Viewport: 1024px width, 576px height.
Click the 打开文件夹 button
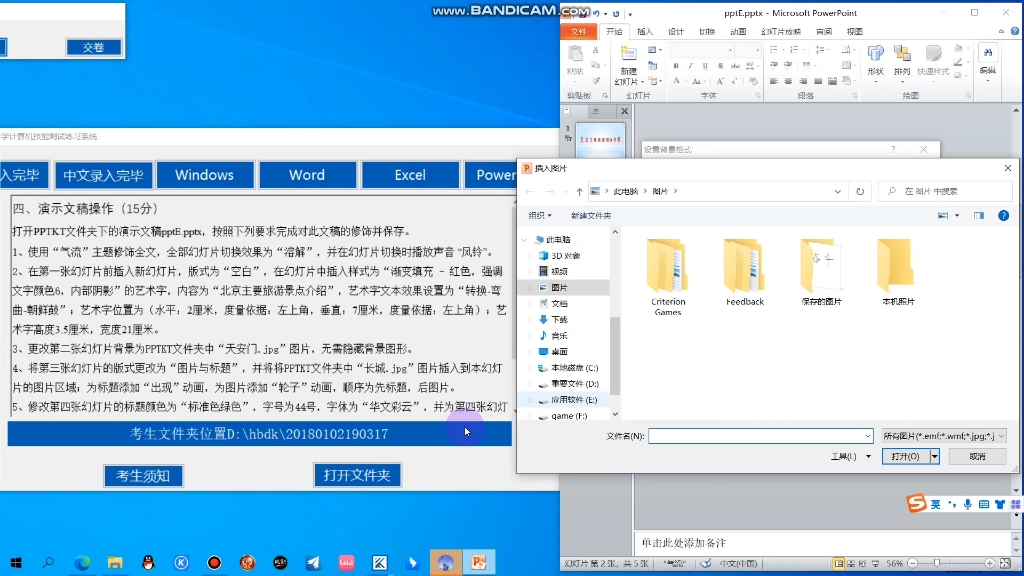(x=357, y=476)
